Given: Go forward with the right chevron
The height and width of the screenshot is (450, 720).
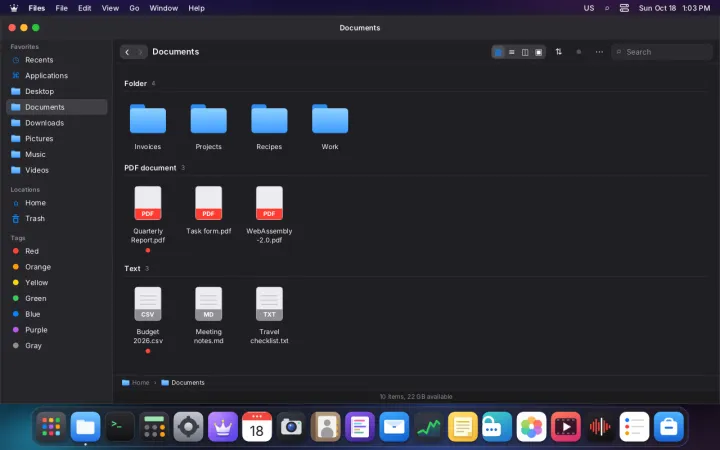Looking at the screenshot, I should tap(141, 52).
